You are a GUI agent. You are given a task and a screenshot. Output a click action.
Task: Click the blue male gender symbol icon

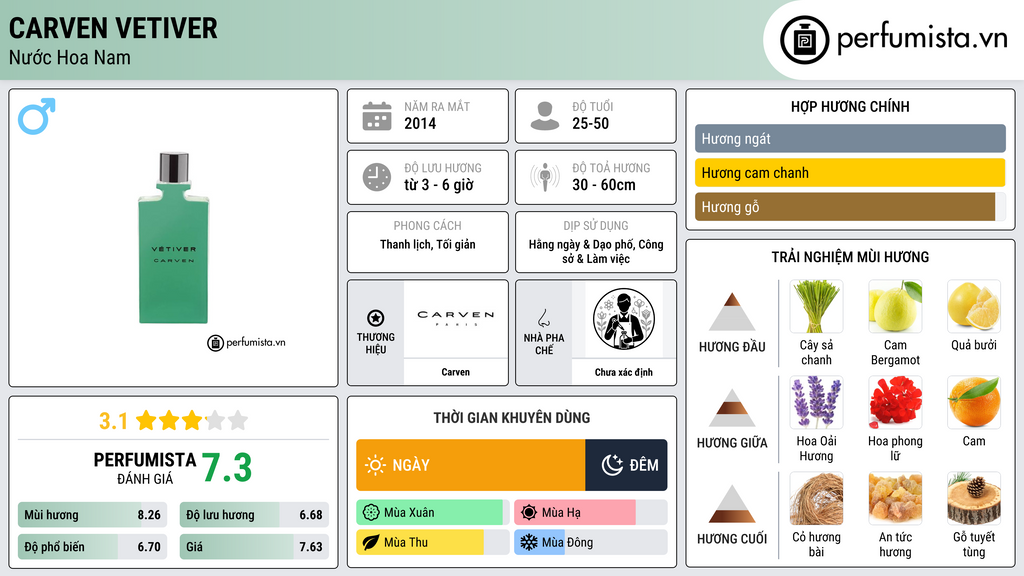(37, 116)
